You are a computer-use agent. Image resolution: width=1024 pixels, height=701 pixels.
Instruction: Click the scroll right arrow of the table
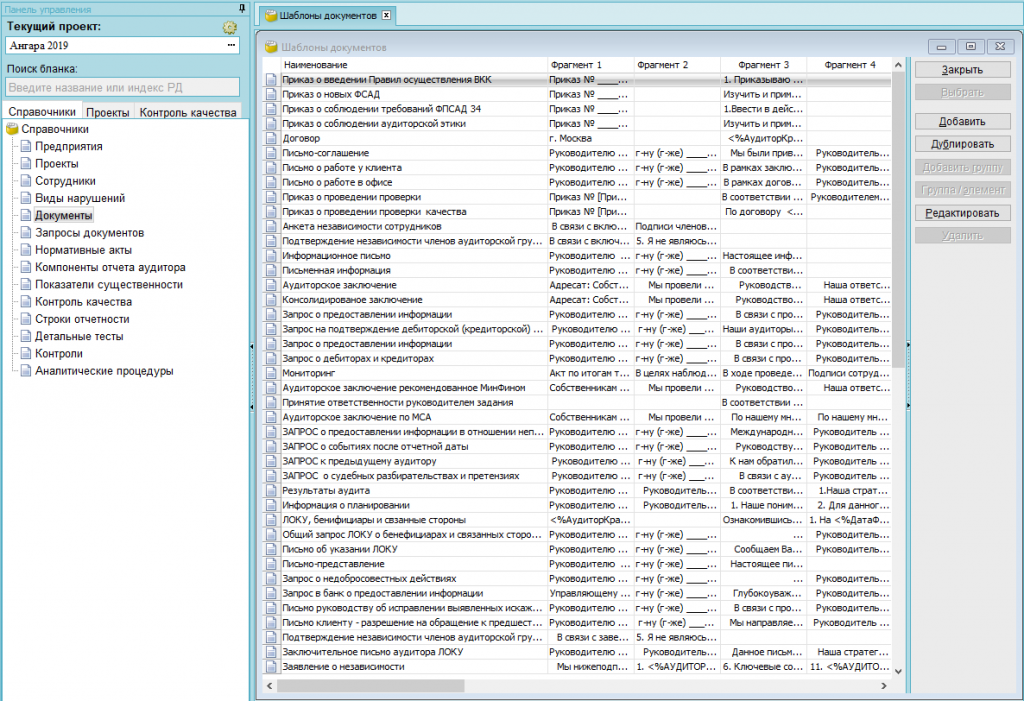click(884, 686)
